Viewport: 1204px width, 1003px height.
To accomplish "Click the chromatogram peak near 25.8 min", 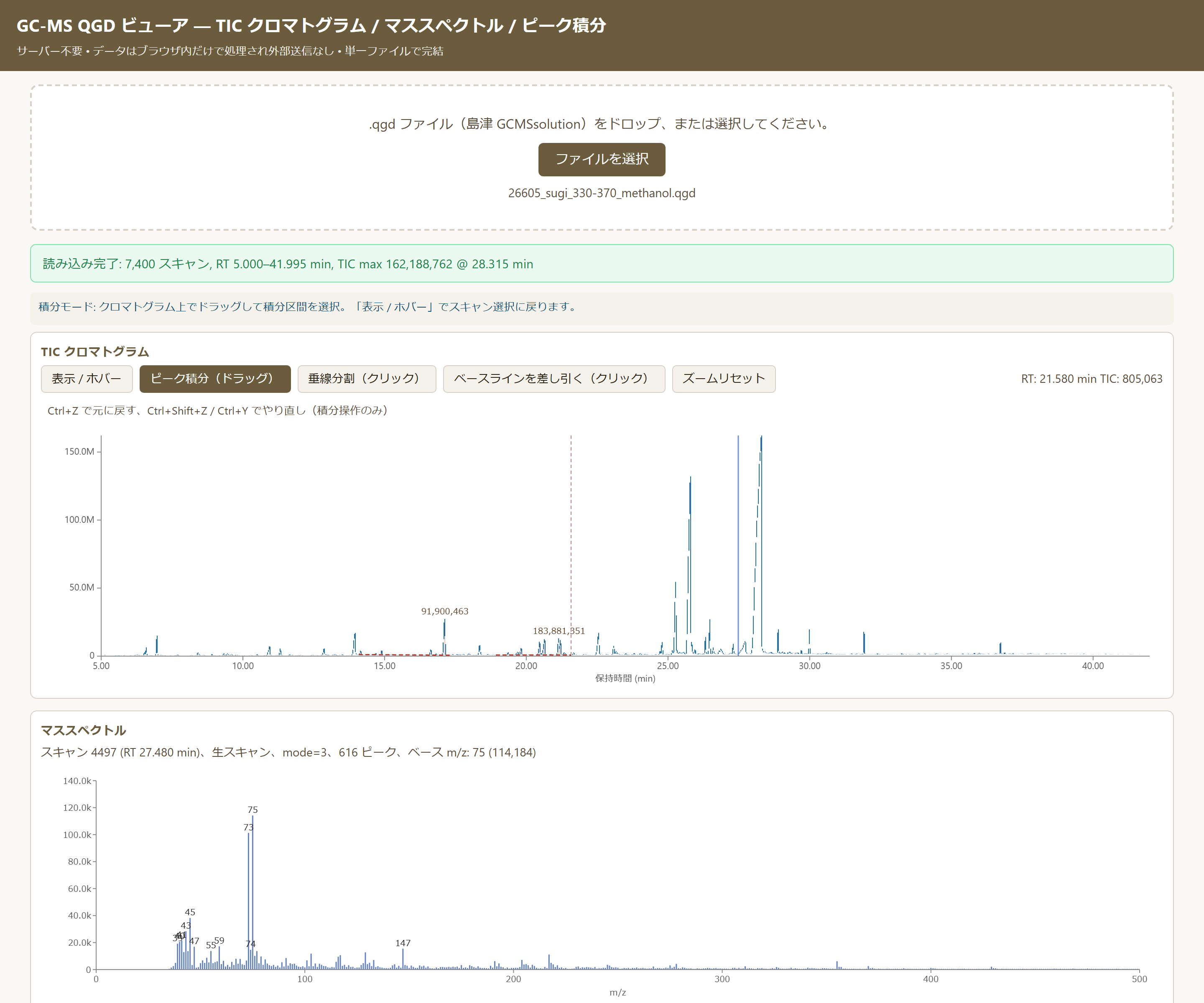I will pyautogui.click(x=690, y=565).
